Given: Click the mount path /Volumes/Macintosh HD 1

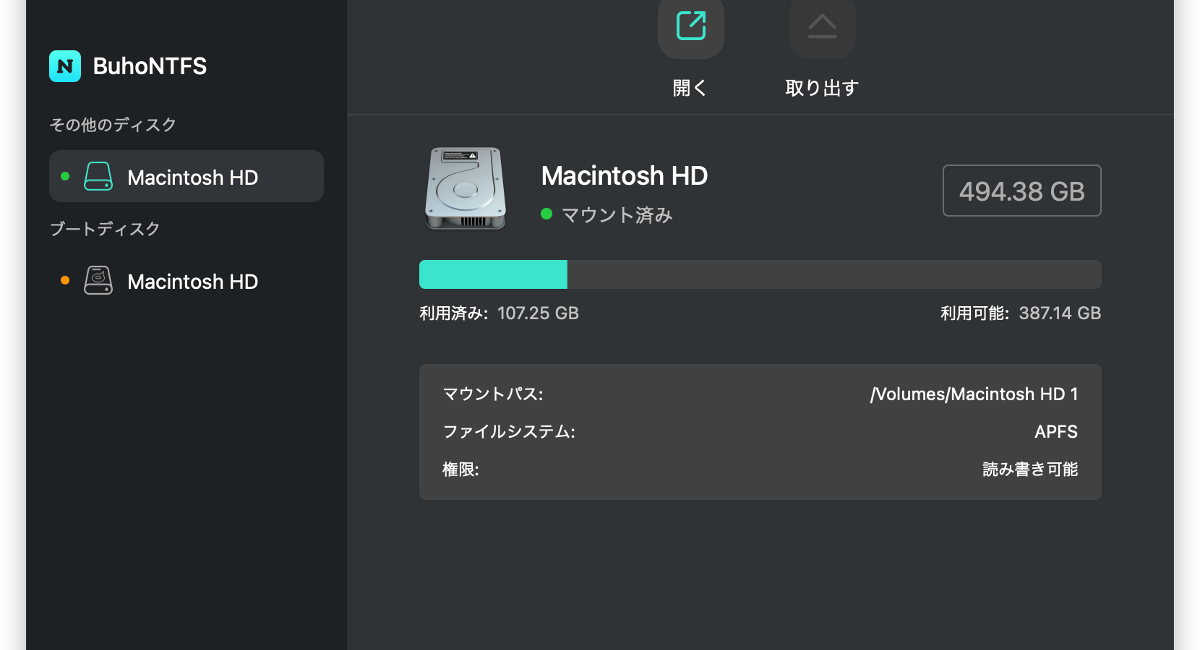Looking at the screenshot, I should pyautogui.click(x=975, y=394).
